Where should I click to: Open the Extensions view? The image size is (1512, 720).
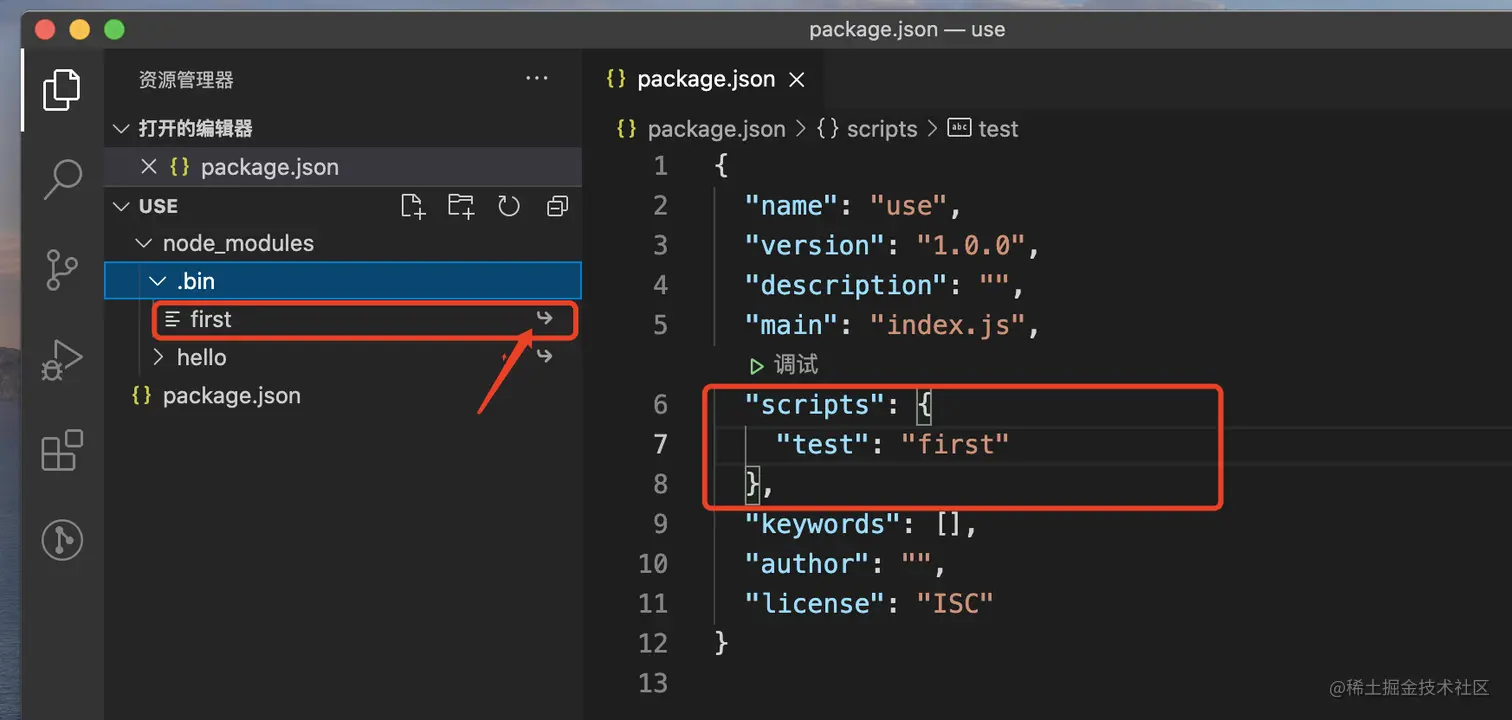click(62, 450)
